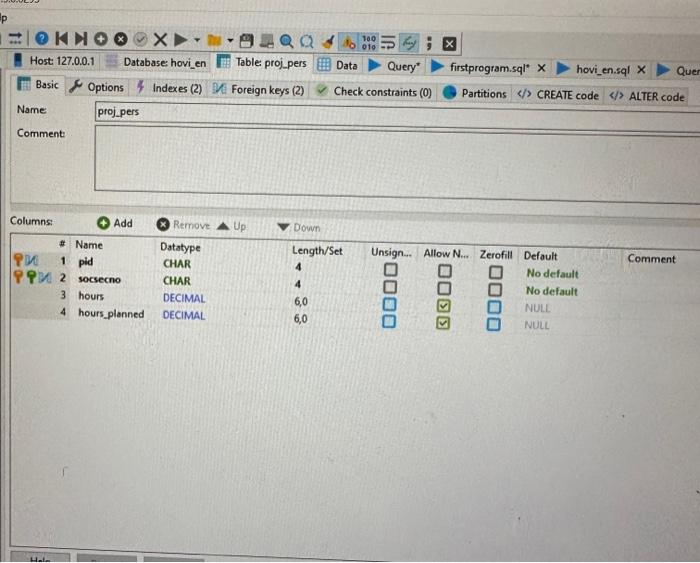Toggle the stop on errors icon

[348, 42]
